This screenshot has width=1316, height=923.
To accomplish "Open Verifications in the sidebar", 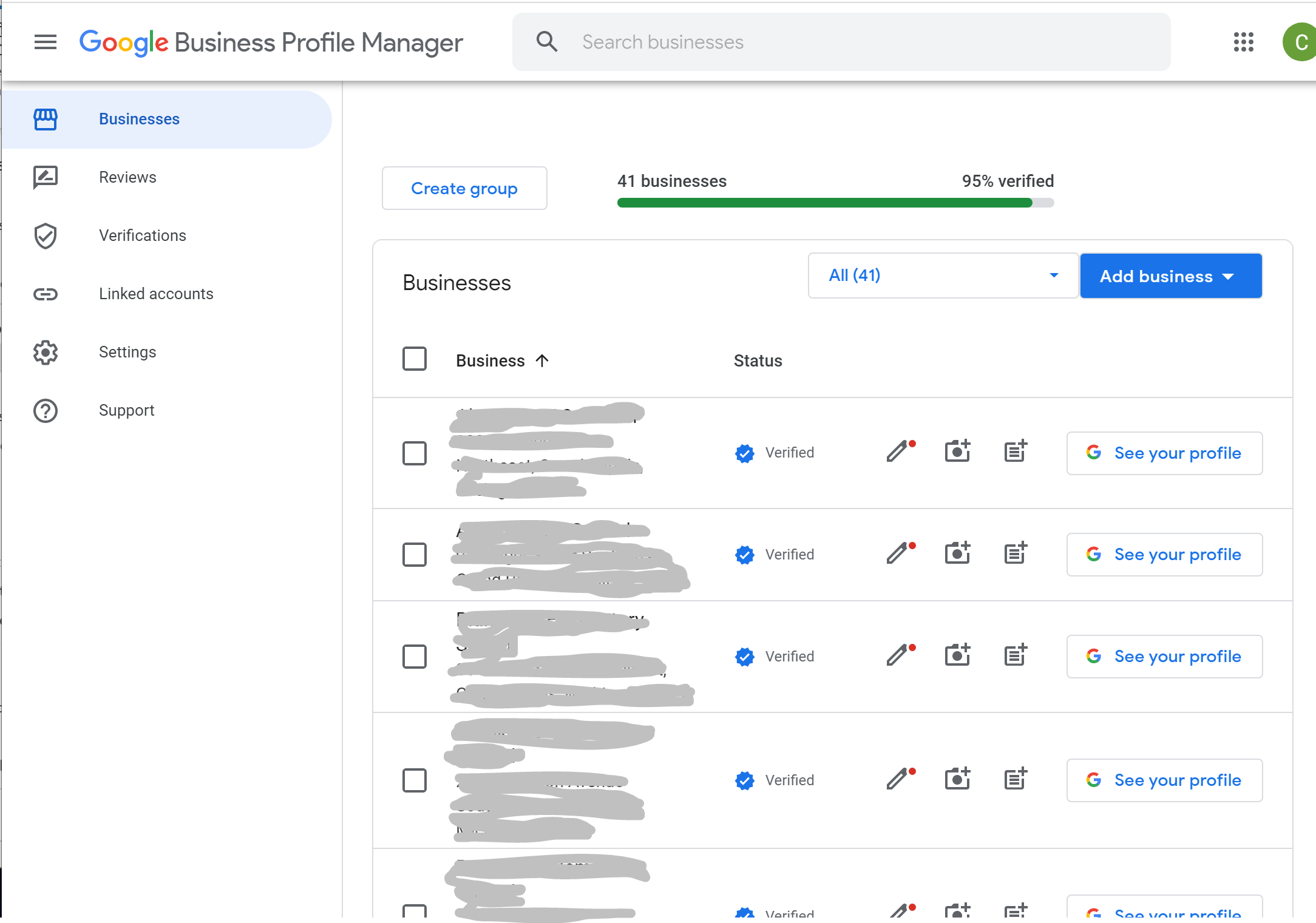I will [142, 235].
